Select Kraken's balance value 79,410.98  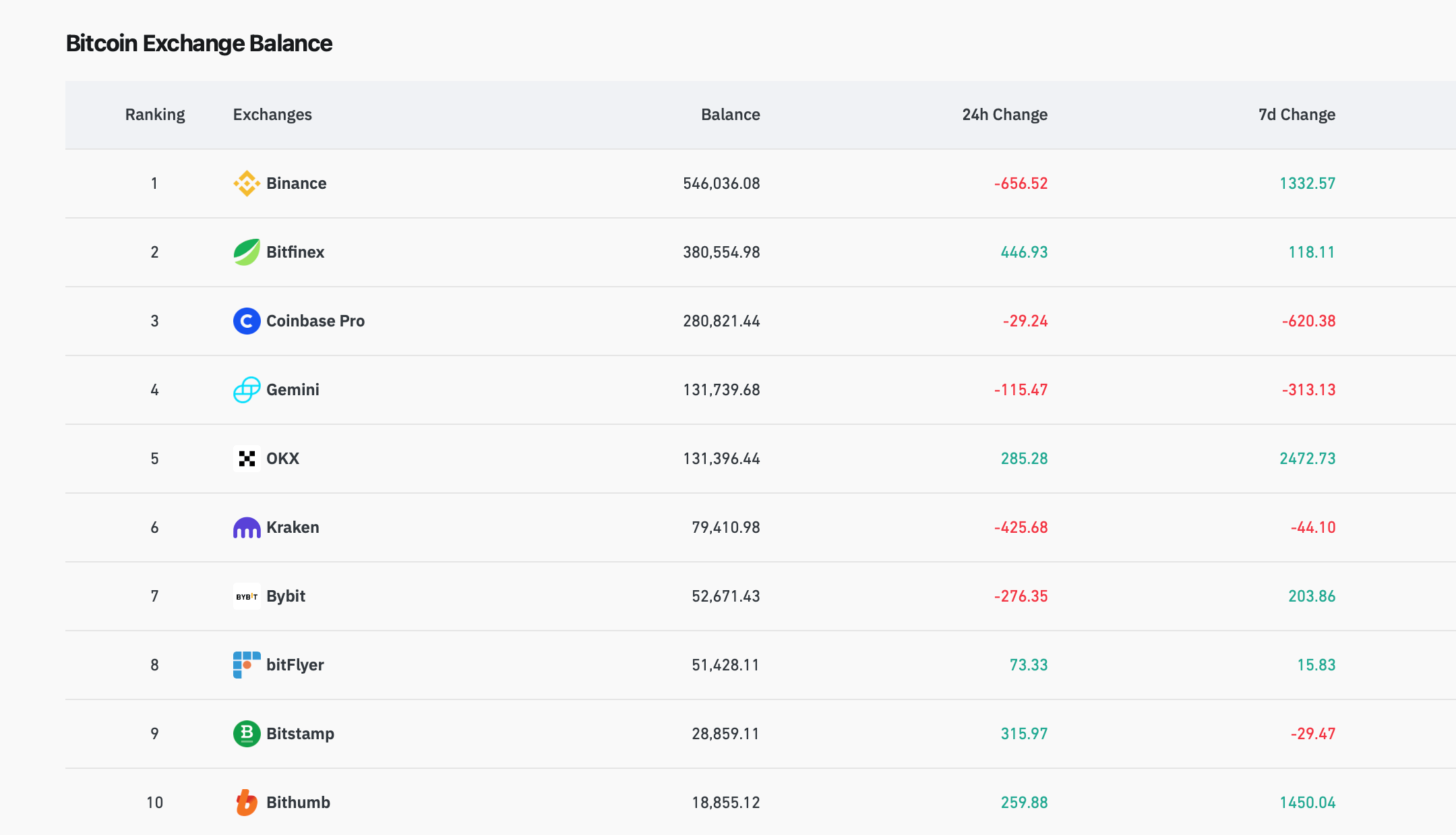pos(725,527)
